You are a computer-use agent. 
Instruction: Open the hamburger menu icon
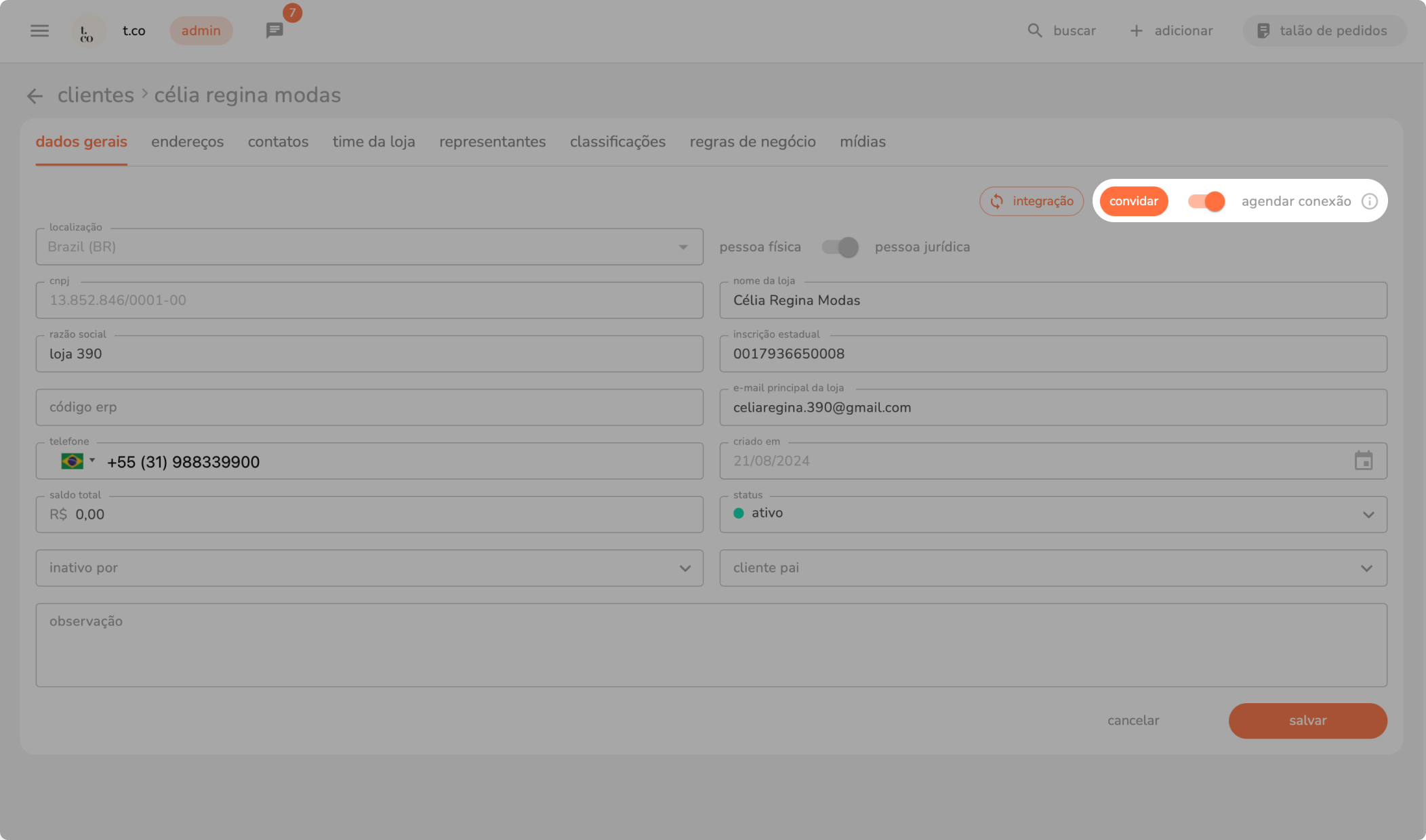click(39, 30)
